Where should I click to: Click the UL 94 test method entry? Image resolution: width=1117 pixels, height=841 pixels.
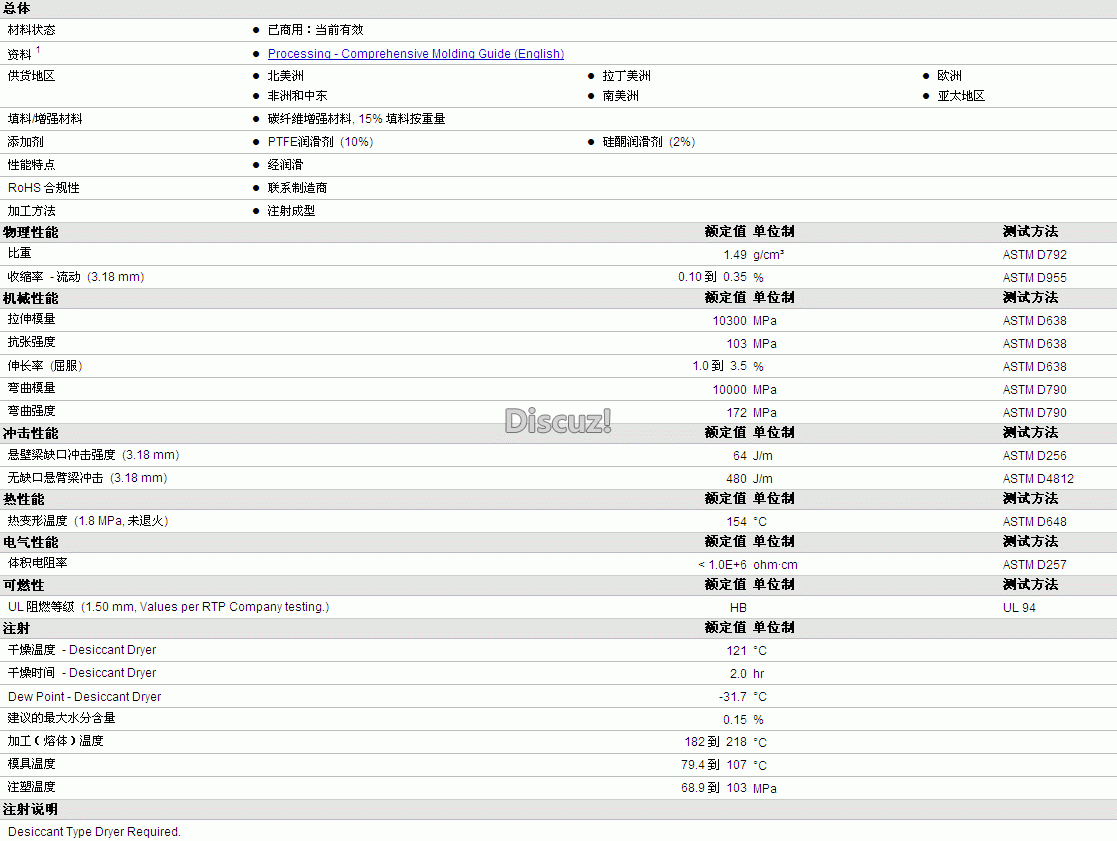(x=1019, y=608)
